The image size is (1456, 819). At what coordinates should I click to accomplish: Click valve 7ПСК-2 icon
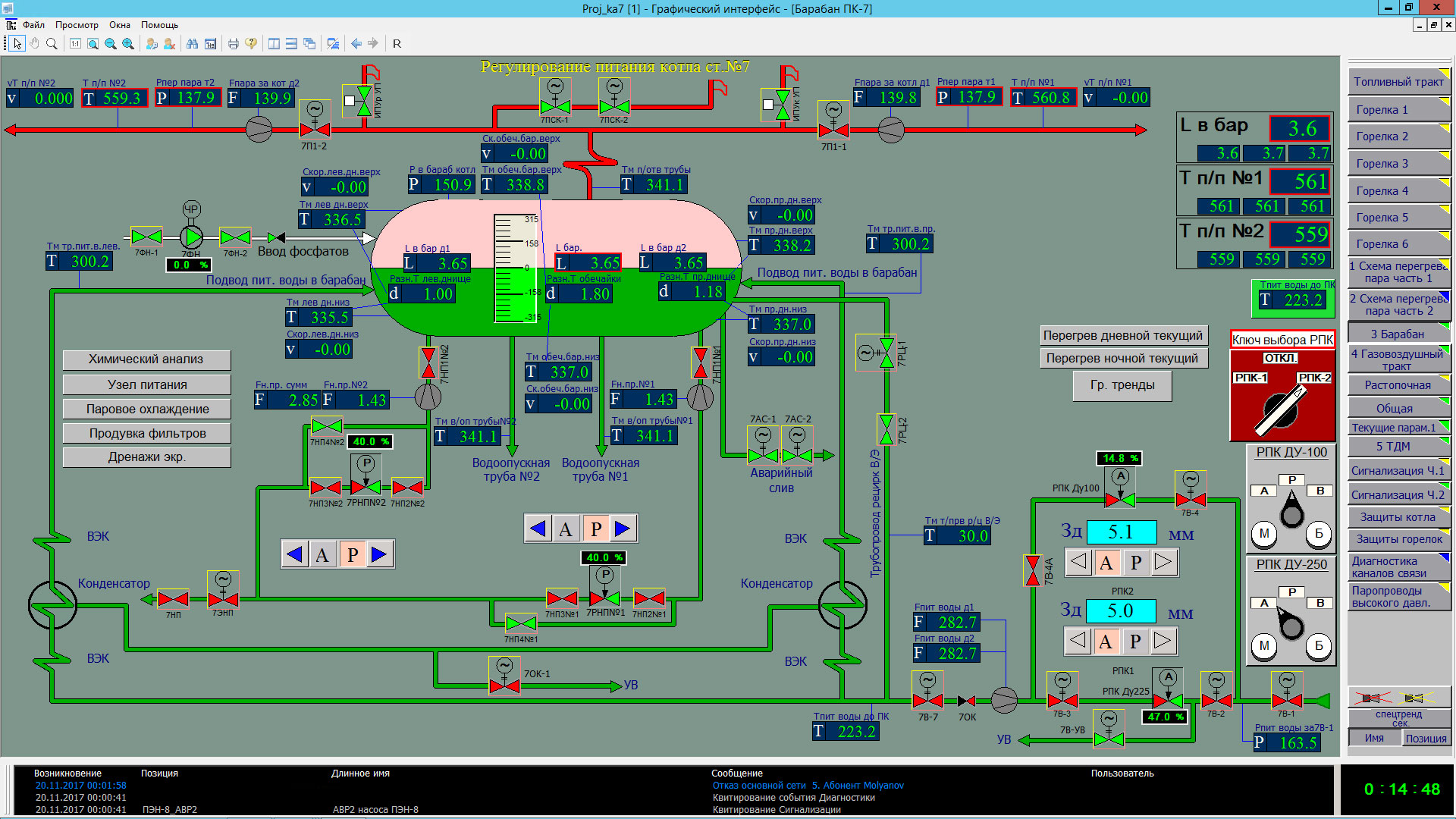tap(614, 97)
